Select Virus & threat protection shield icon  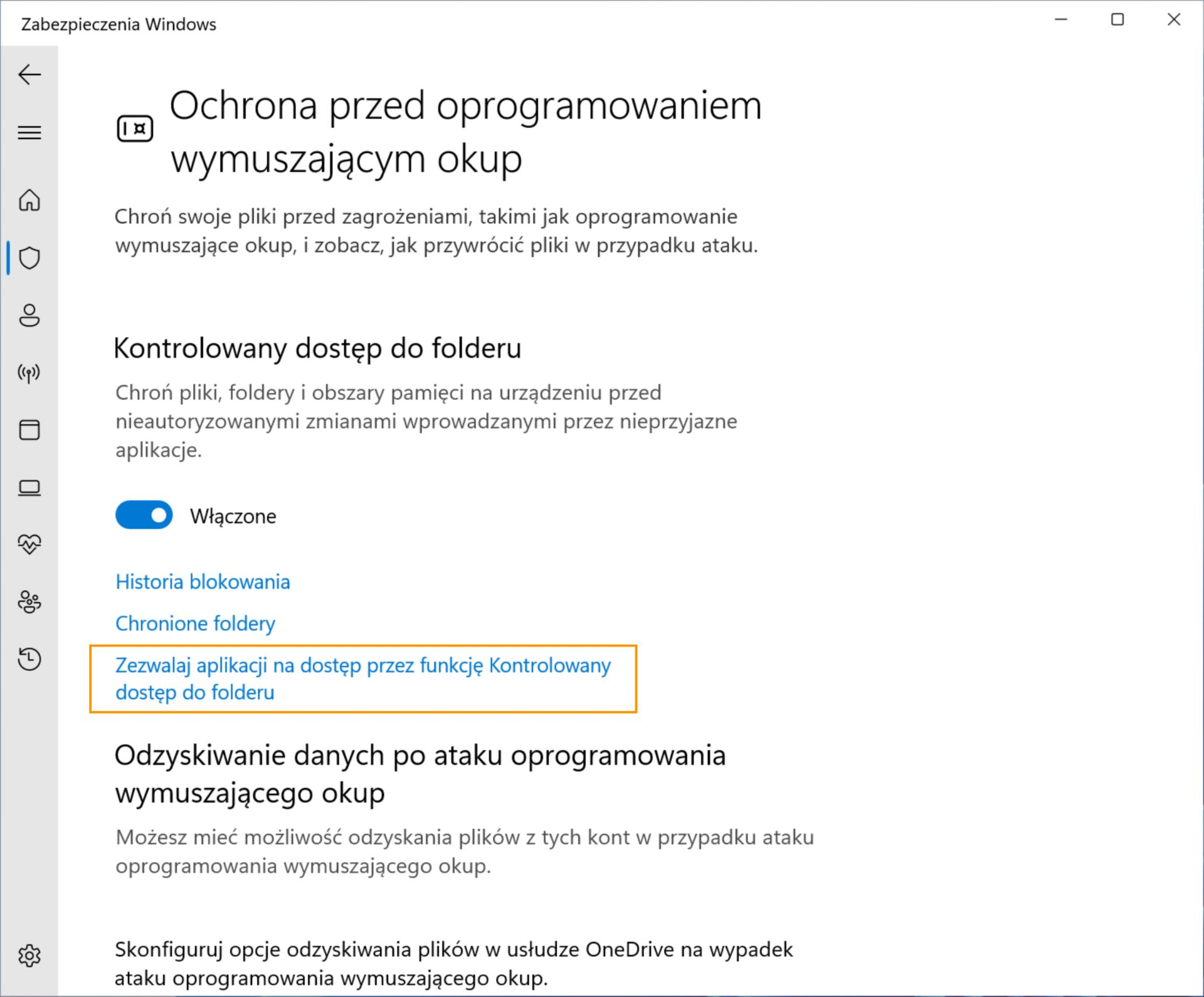pyautogui.click(x=29, y=258)
